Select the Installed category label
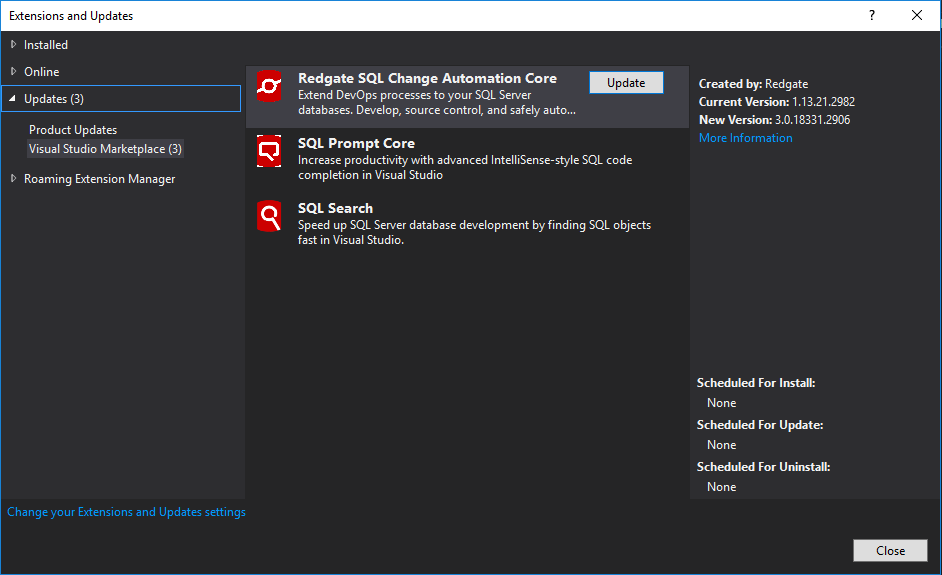The height and width of the screenshot is (575, 942). tap(46, 45)
